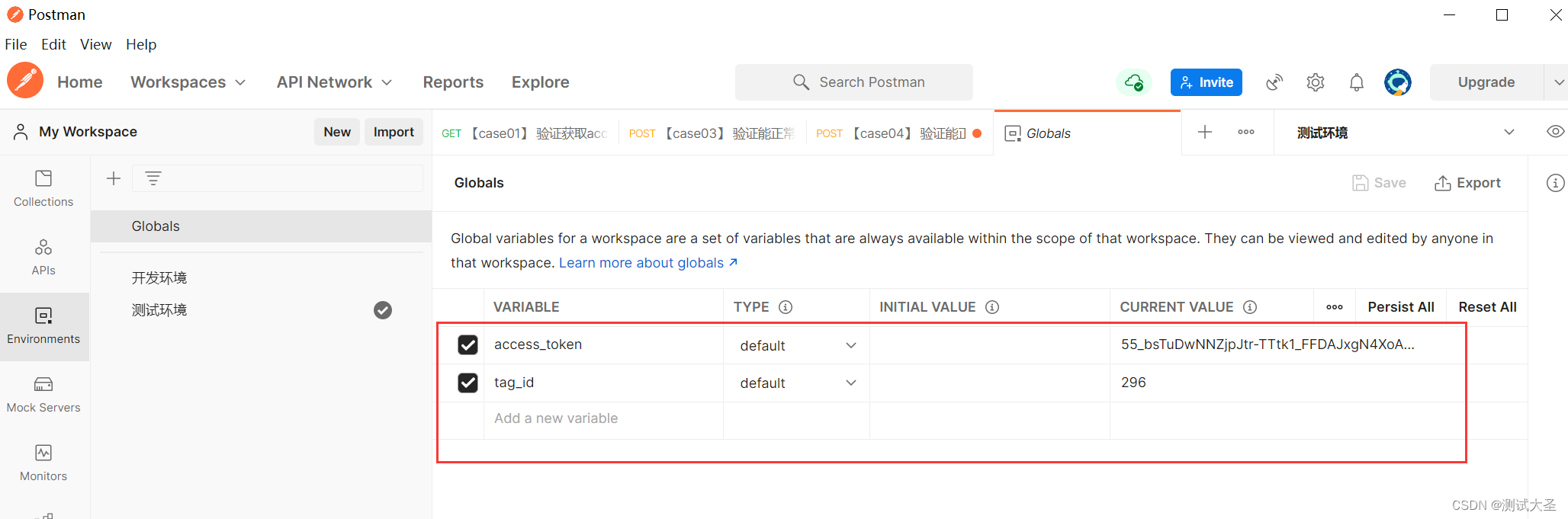Select Globals in environments list
Image resolution: width=1568 pixels, height=519 pixels.
[x=261, y=226]
